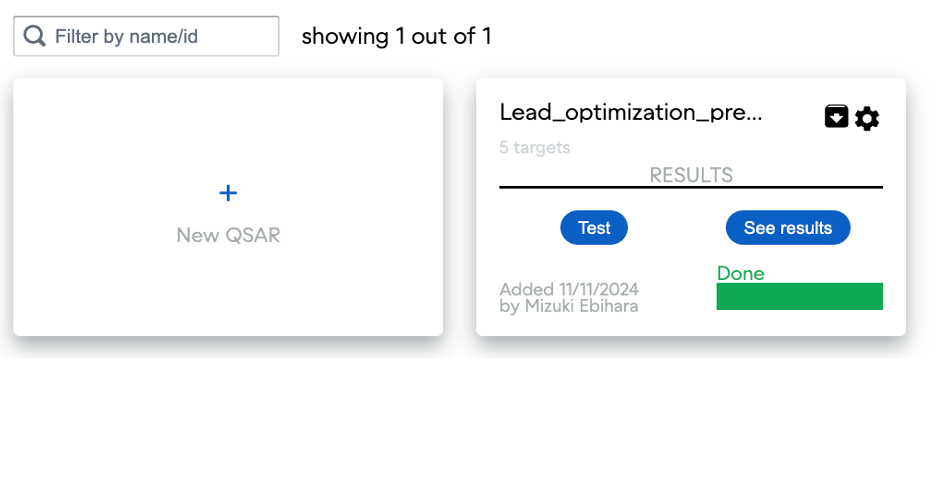The height and width of the screenshot is (480, 936).
Task: Open the Lead_optimization_pre... model title
Action: click(x=631, y=112)
